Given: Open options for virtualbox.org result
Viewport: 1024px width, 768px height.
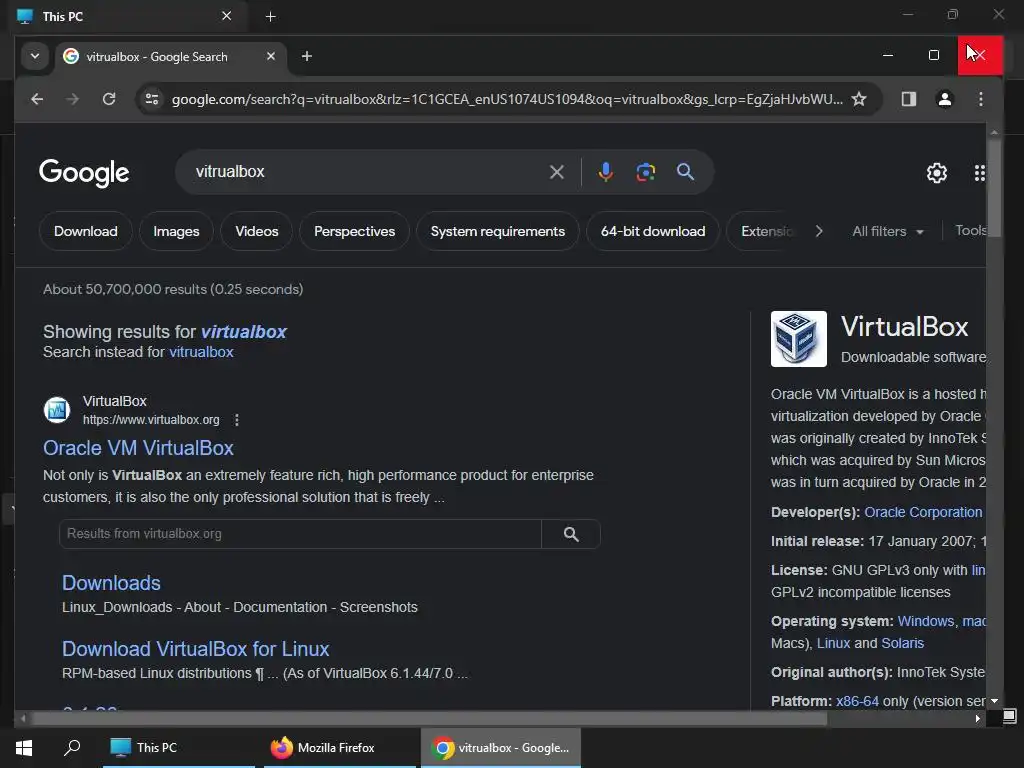Looking at the screenshot, I should (237, 420).
